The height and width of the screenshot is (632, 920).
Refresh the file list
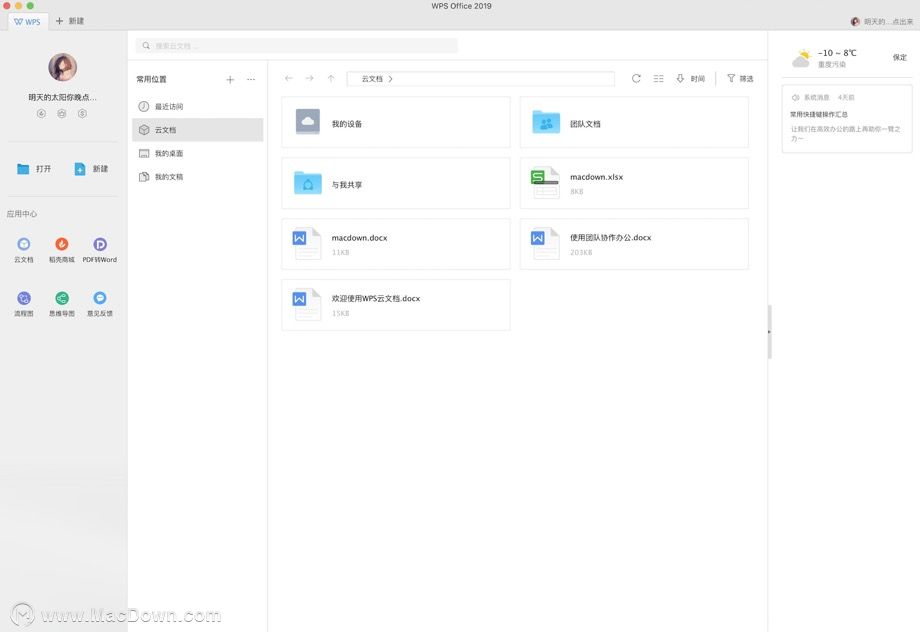[x=636, y=78]
